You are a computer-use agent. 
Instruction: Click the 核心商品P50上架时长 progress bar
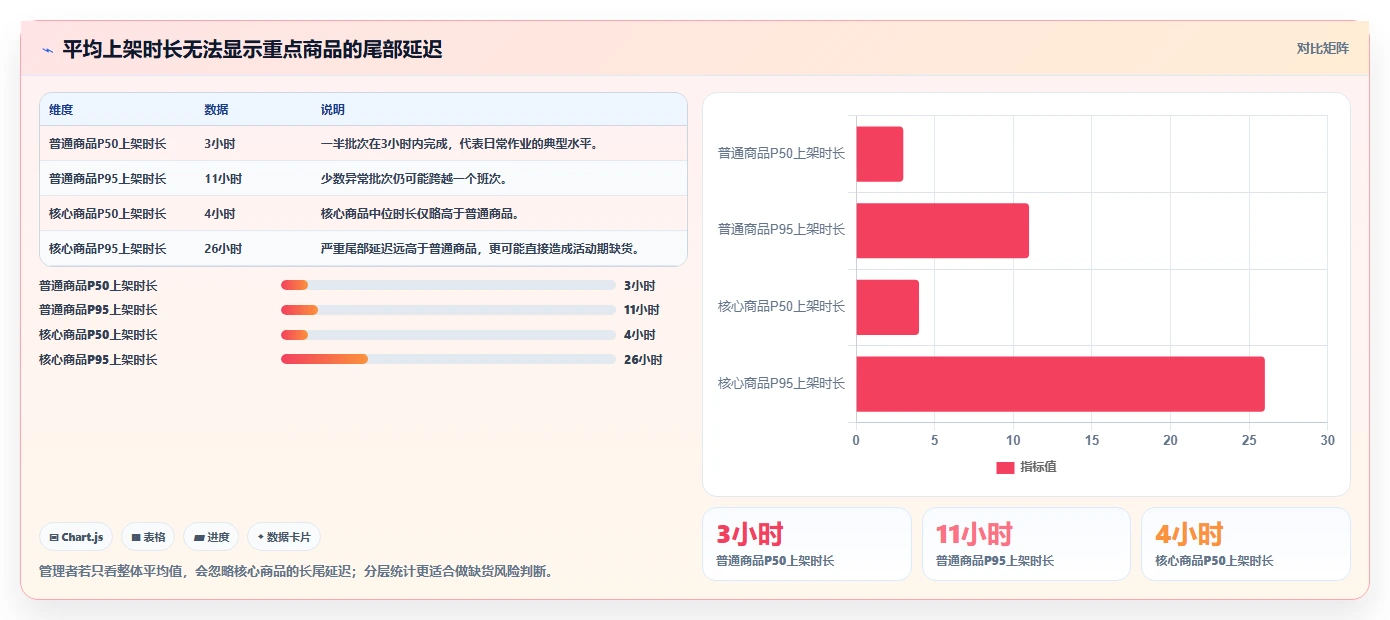448,335
